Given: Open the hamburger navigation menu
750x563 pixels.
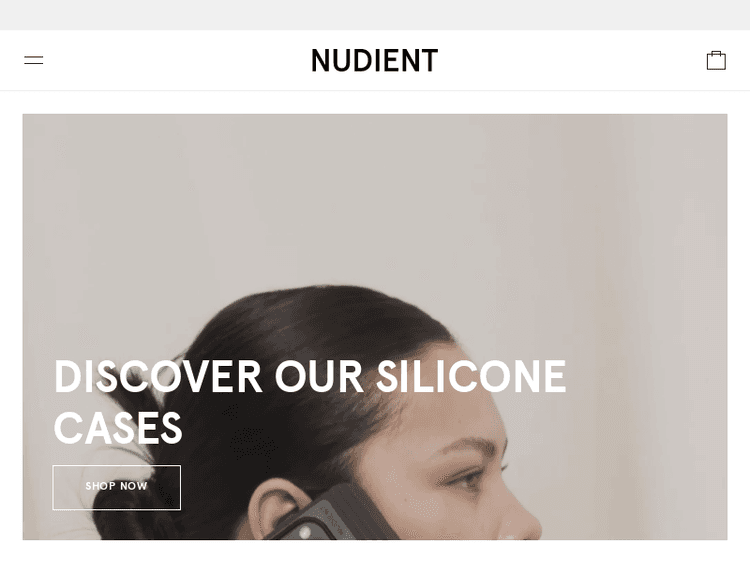Looking at the screenshot, I should point(33,60).
